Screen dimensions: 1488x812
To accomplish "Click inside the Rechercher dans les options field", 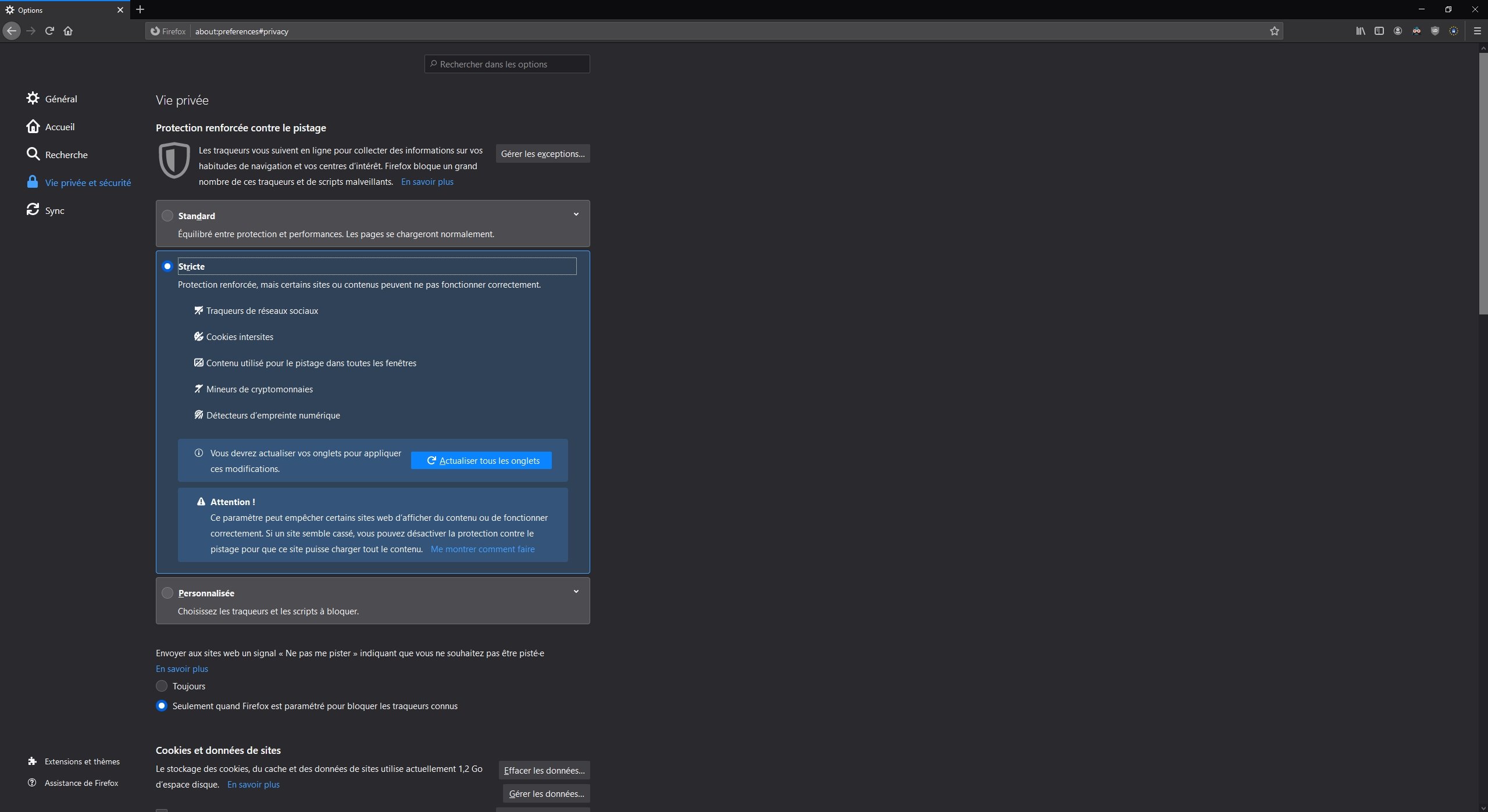I will pos(506,63).
